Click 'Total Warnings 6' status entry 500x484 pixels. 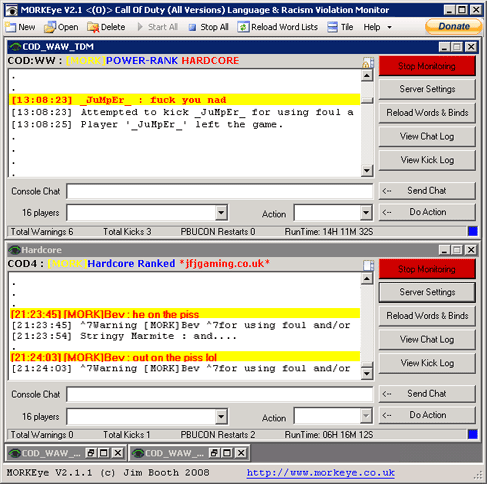point(42,232)
